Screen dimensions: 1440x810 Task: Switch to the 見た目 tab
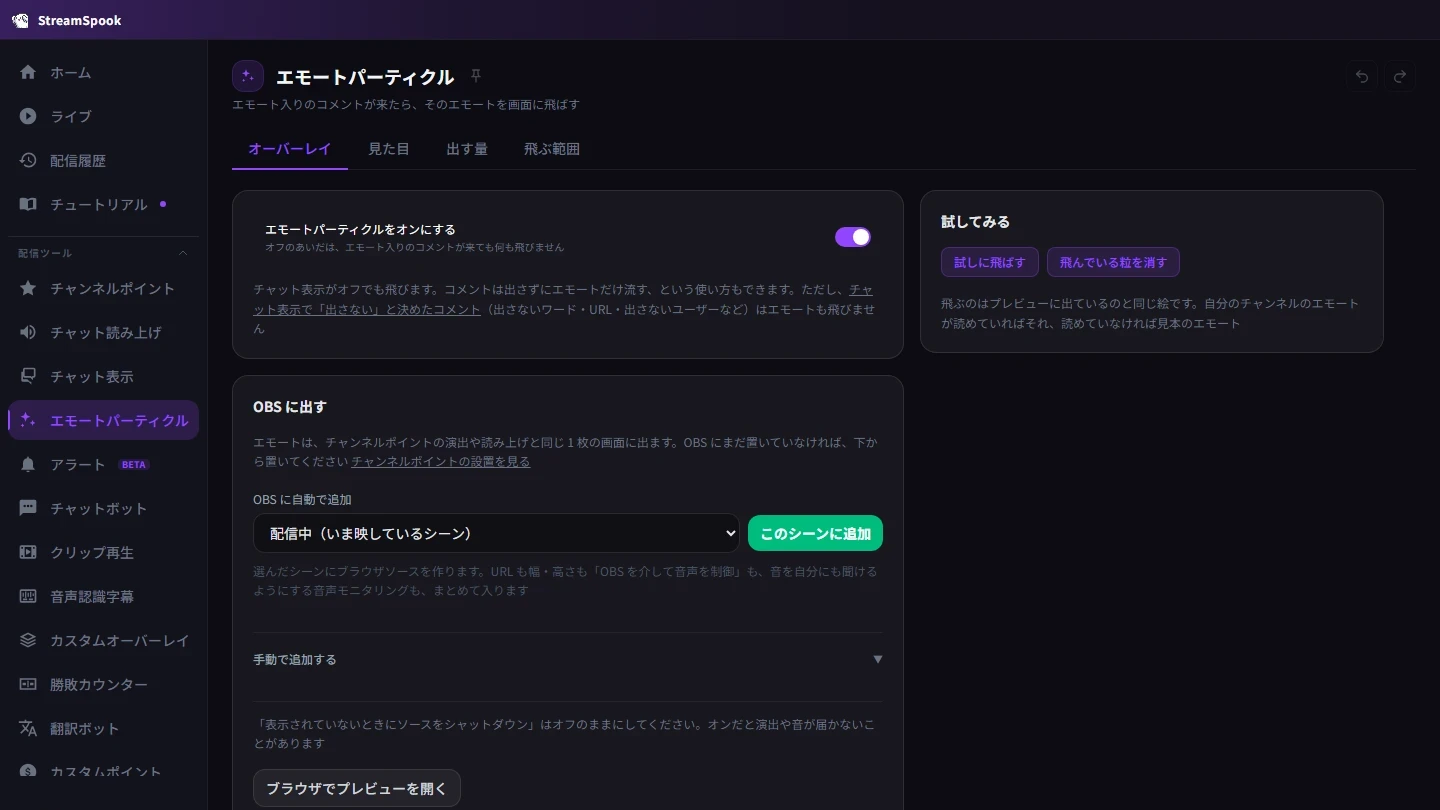click(x=389, y=149)
